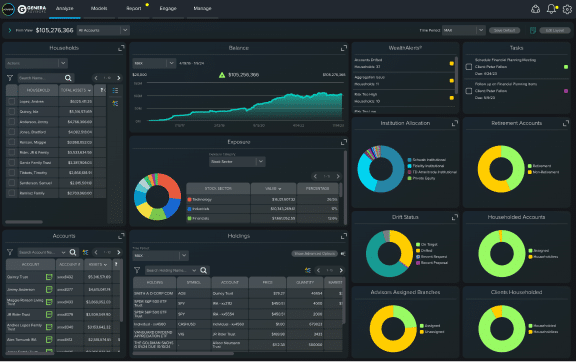Screen dimensions: 576x362
Task: Open Quincy Trust account notes icon
Action: tap(49, 277)
